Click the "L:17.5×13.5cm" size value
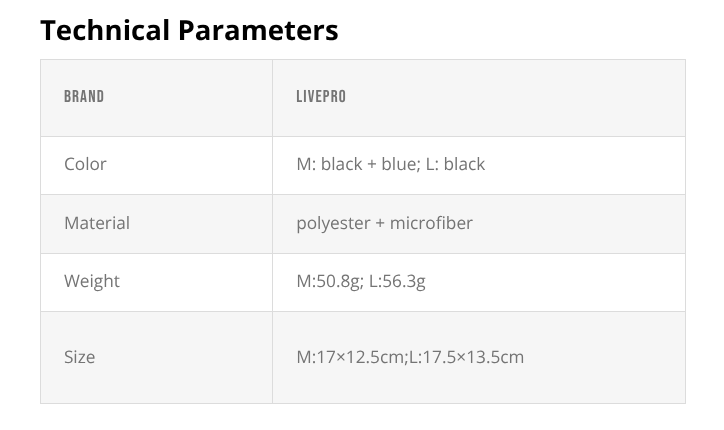This screenshot has height=430, width=724. point(466,357)
